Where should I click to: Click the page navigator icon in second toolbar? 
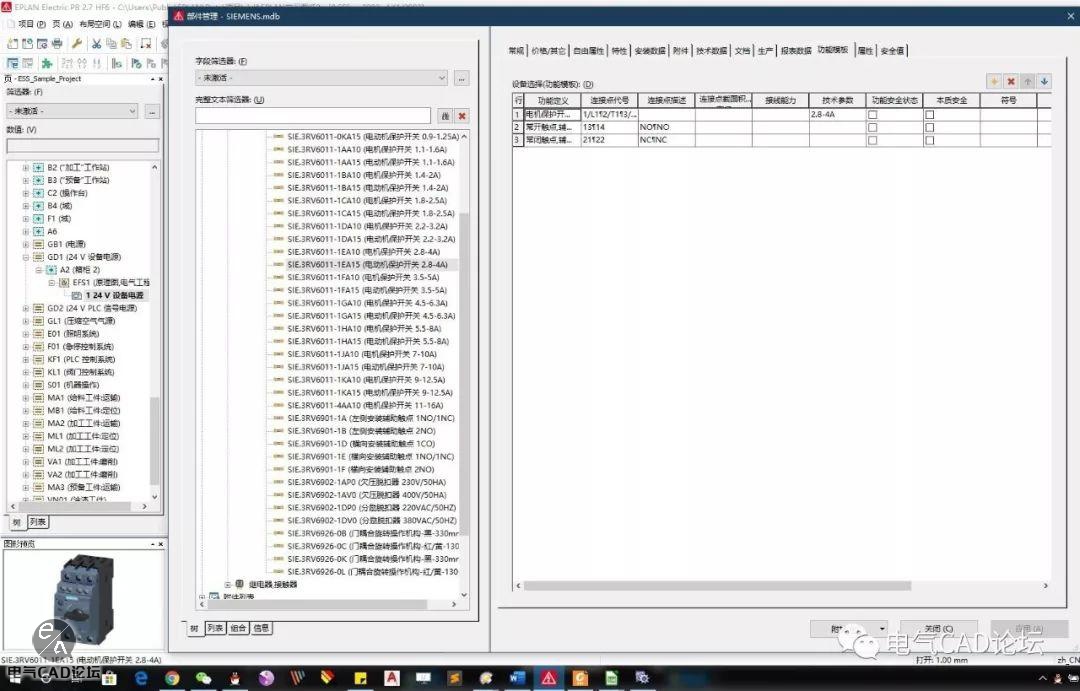[x=12, y=63]
